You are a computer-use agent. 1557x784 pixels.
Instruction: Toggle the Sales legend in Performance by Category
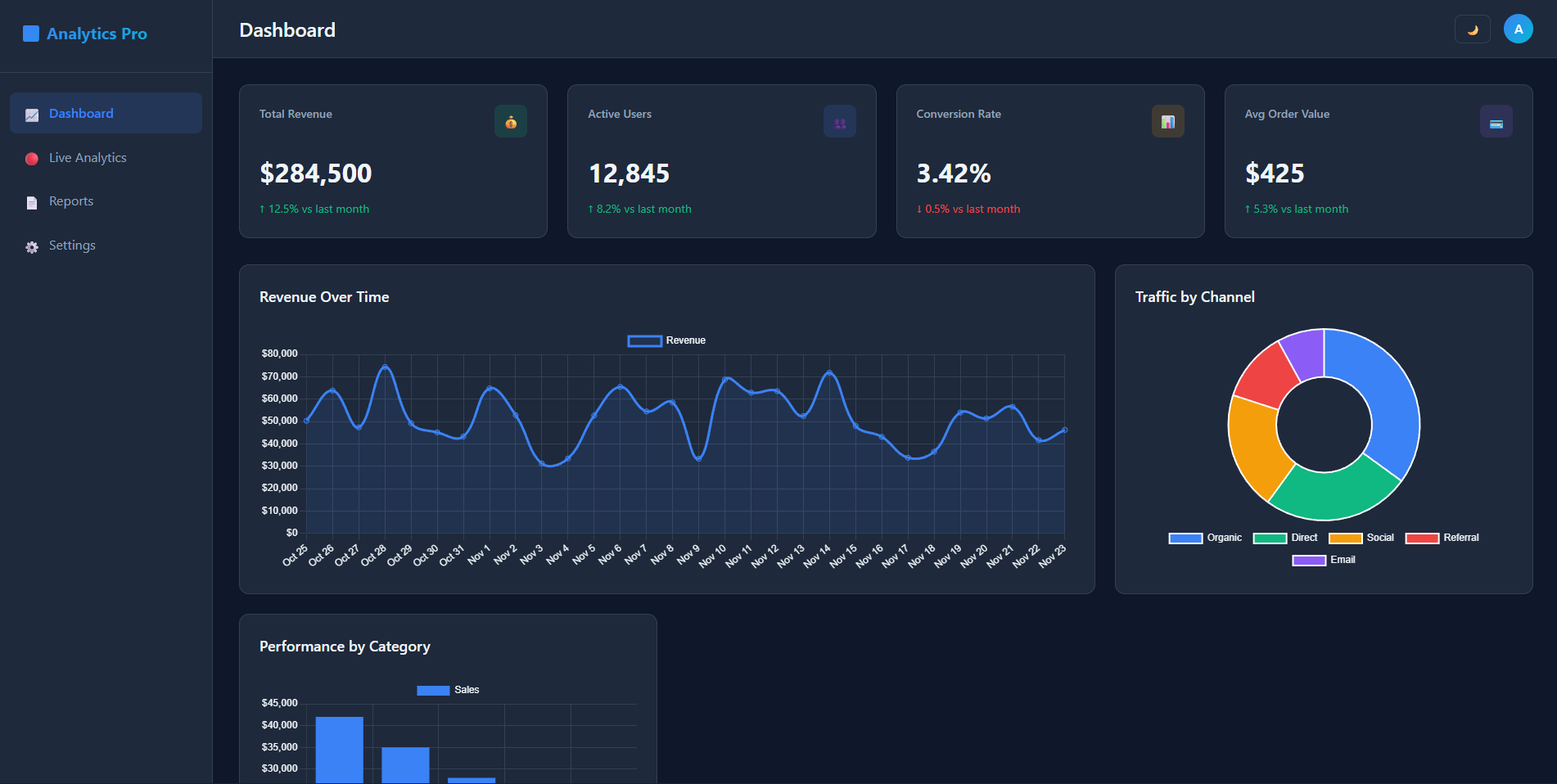[x=449, y=690]
